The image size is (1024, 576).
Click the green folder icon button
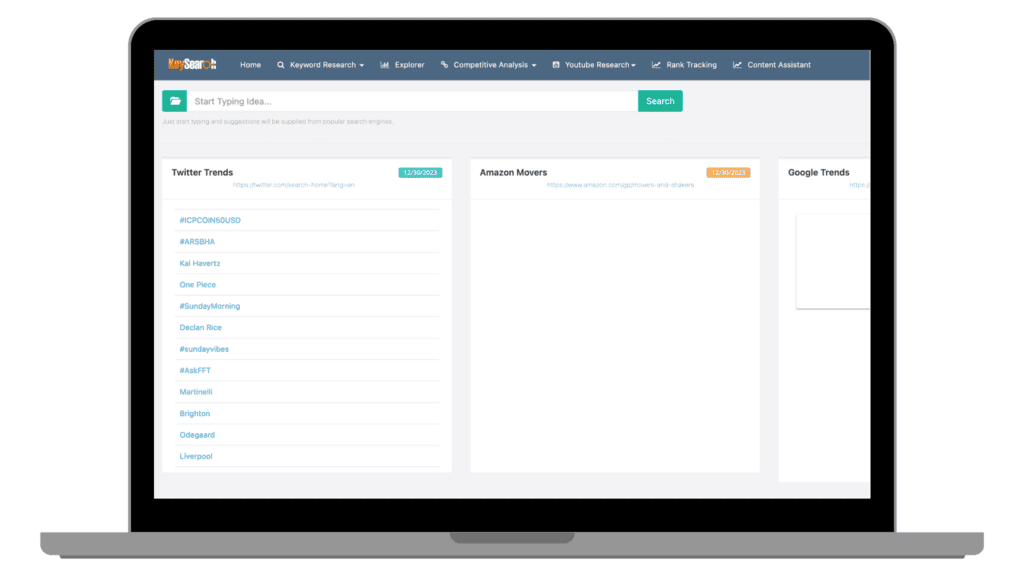pos(174,101)
